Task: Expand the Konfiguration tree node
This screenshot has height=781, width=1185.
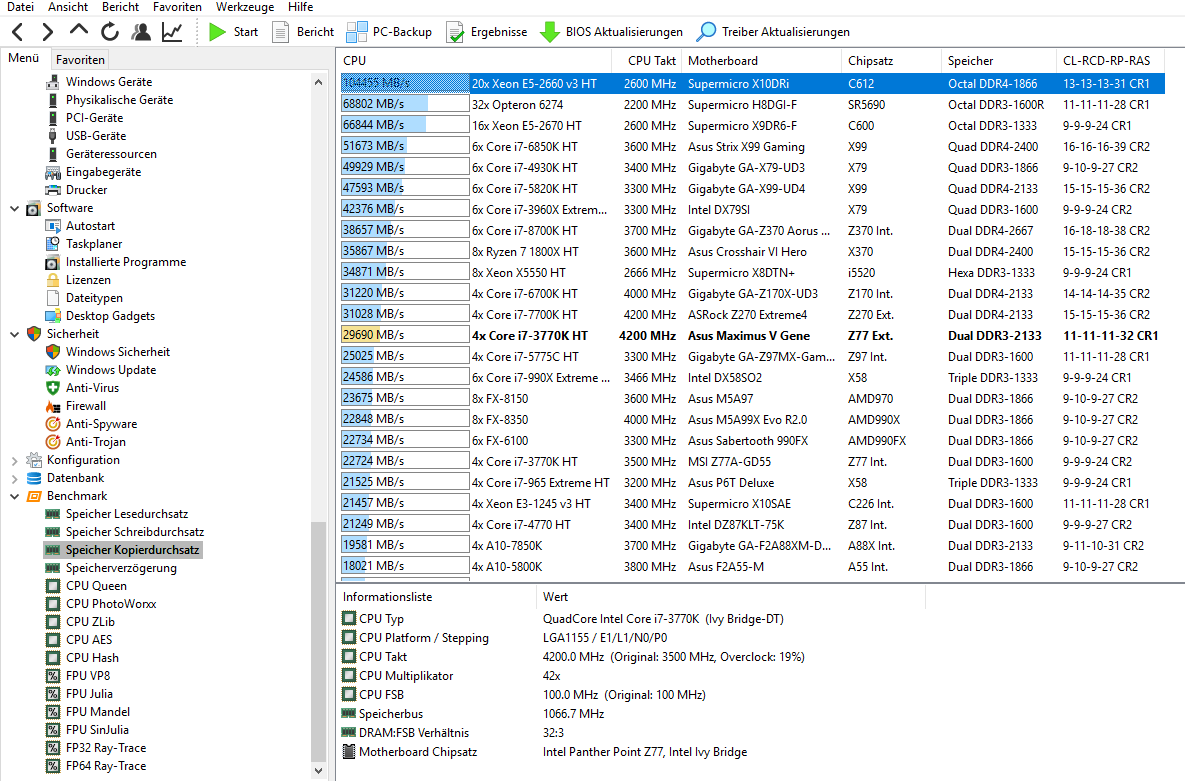Action: coord(14,460)
